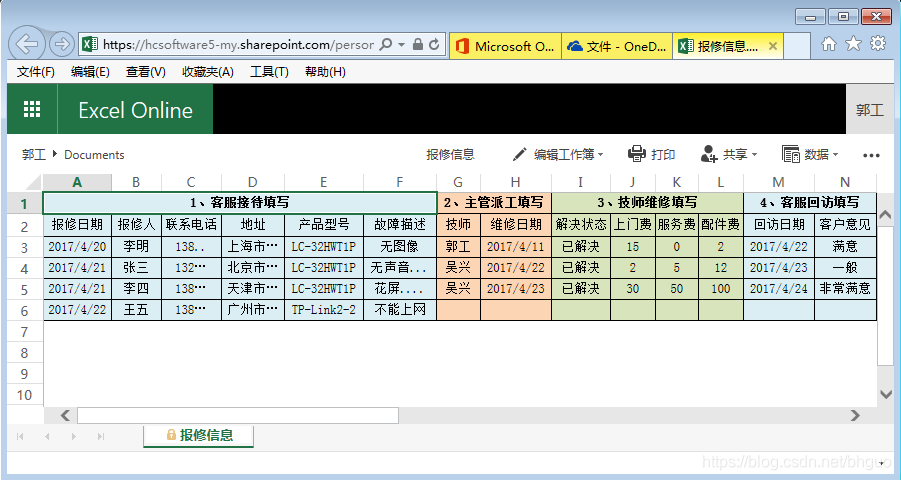Select the merged cell 1、客服接待填写
Image resolution: width=901 pixels, height=480 pixels.
coord(240,203)
